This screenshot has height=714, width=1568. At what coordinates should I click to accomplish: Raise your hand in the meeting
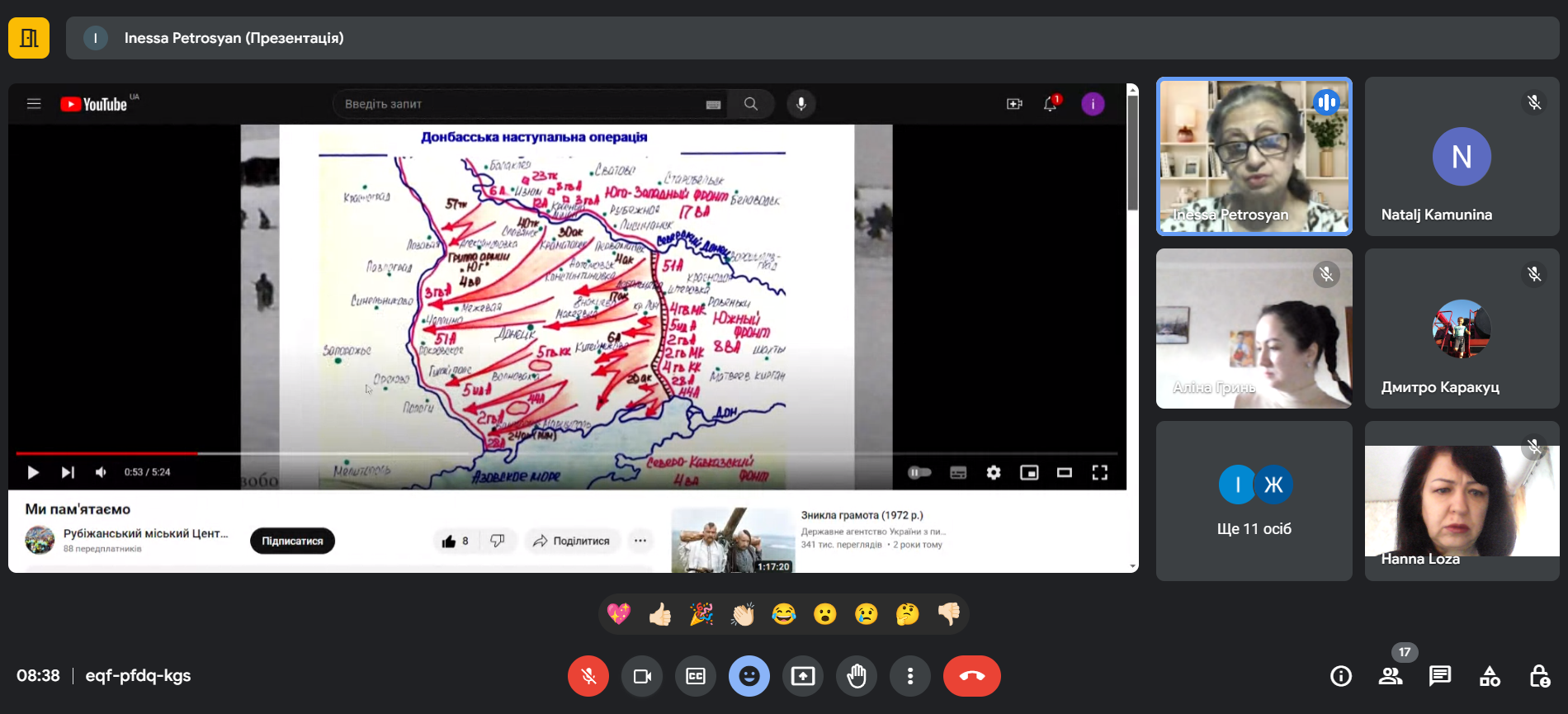(x=857, y=676)
